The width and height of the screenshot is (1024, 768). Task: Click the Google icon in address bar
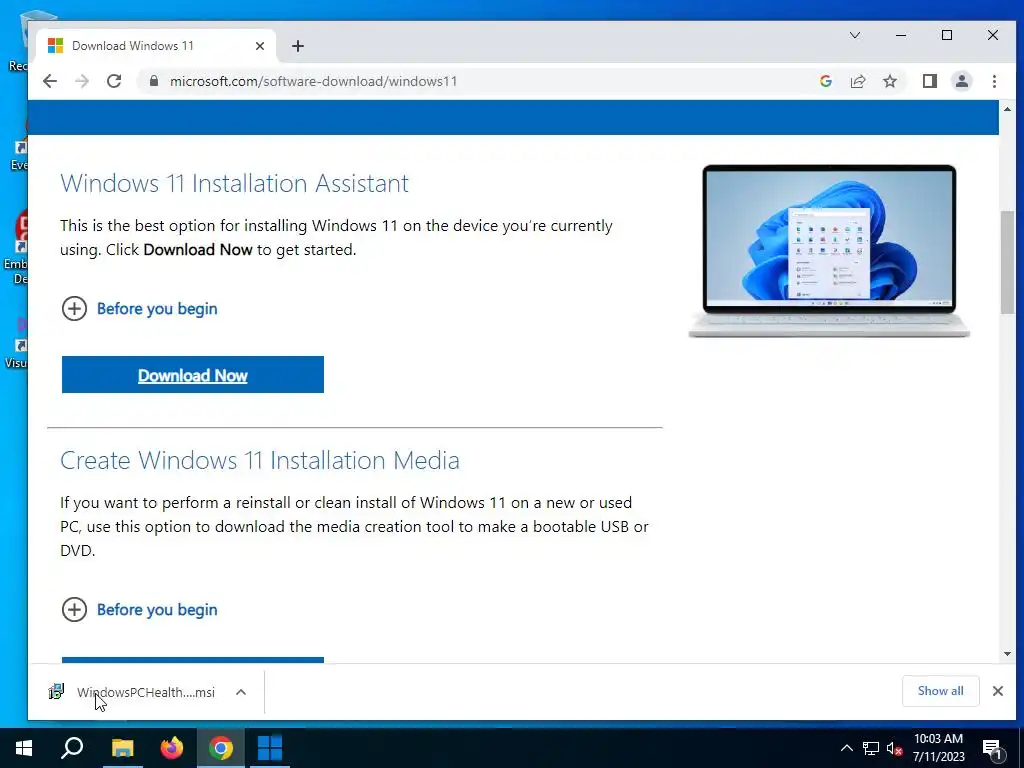(825, 81)
